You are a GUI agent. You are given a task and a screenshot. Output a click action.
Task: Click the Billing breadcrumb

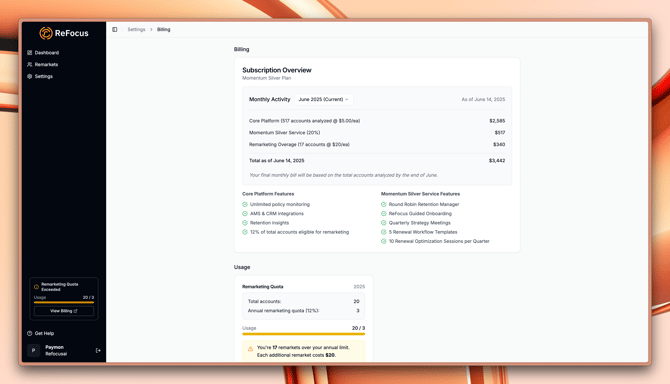click(x=164, y=29)
